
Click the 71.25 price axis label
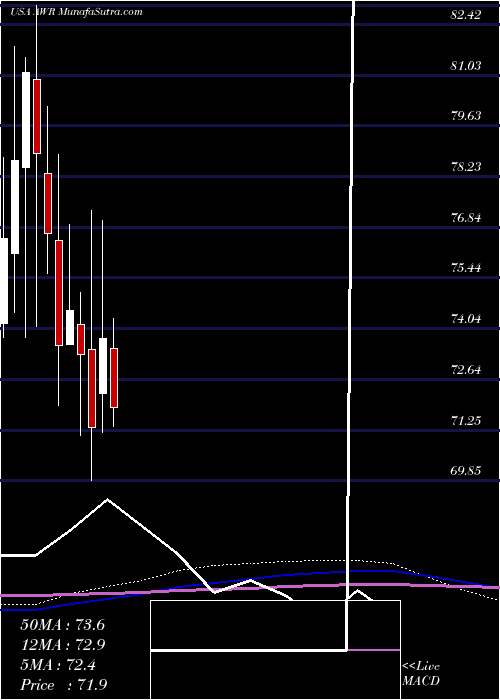pyautogui.click(x=466, y=421)
